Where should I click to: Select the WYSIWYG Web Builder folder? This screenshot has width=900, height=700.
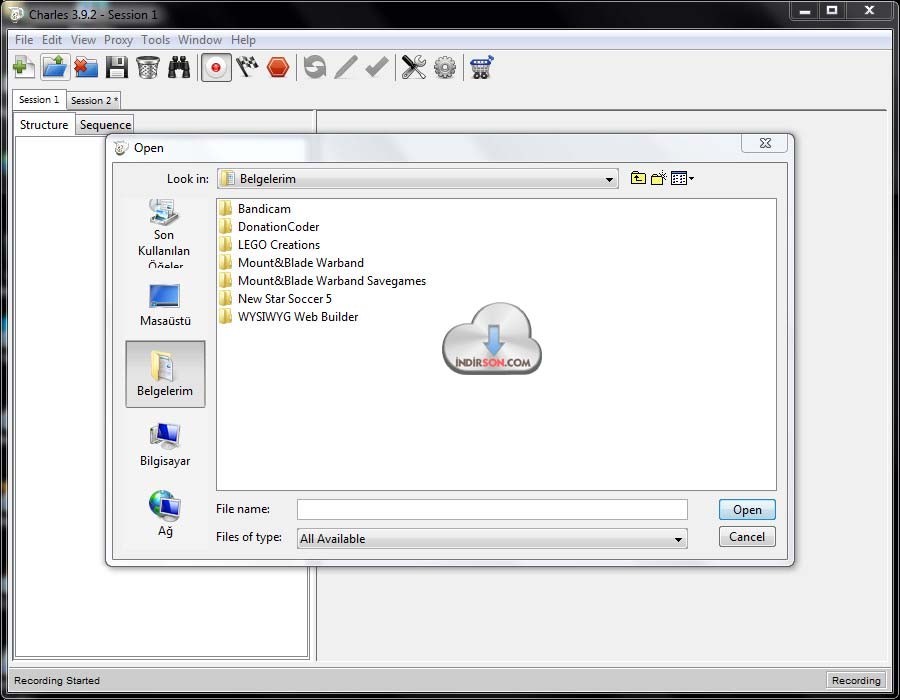point(289,317)
